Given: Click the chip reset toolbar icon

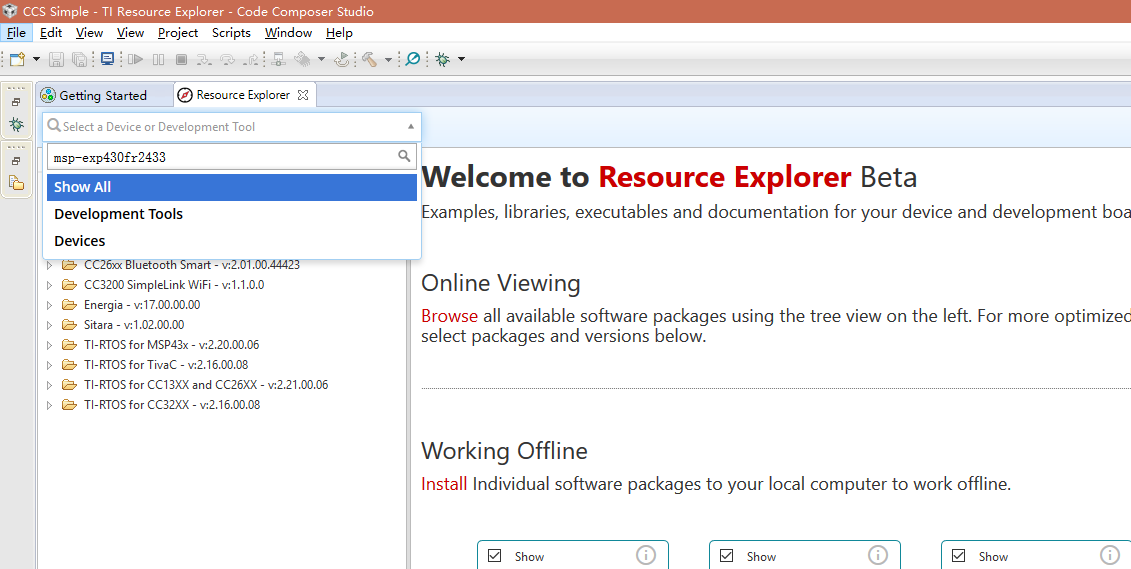Looking at the screenshot, I should coord(303,59).
